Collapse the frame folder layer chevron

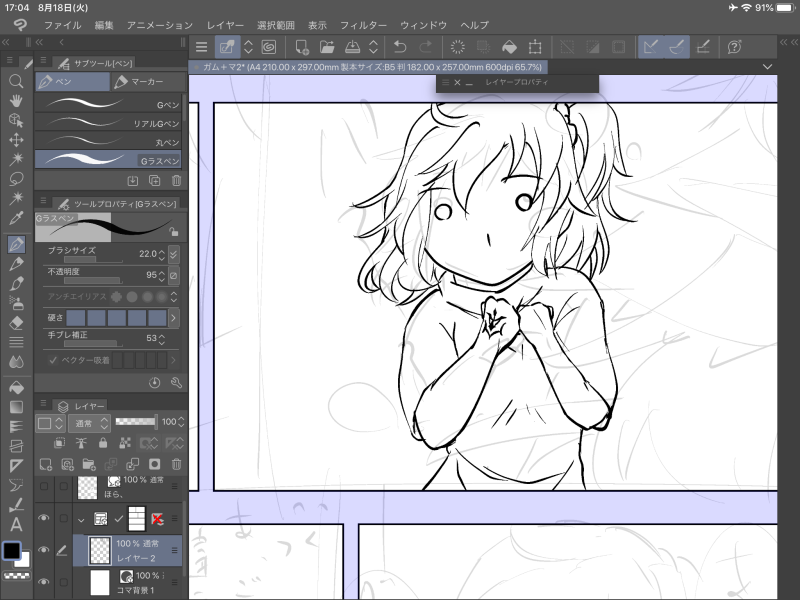(81, 520)
